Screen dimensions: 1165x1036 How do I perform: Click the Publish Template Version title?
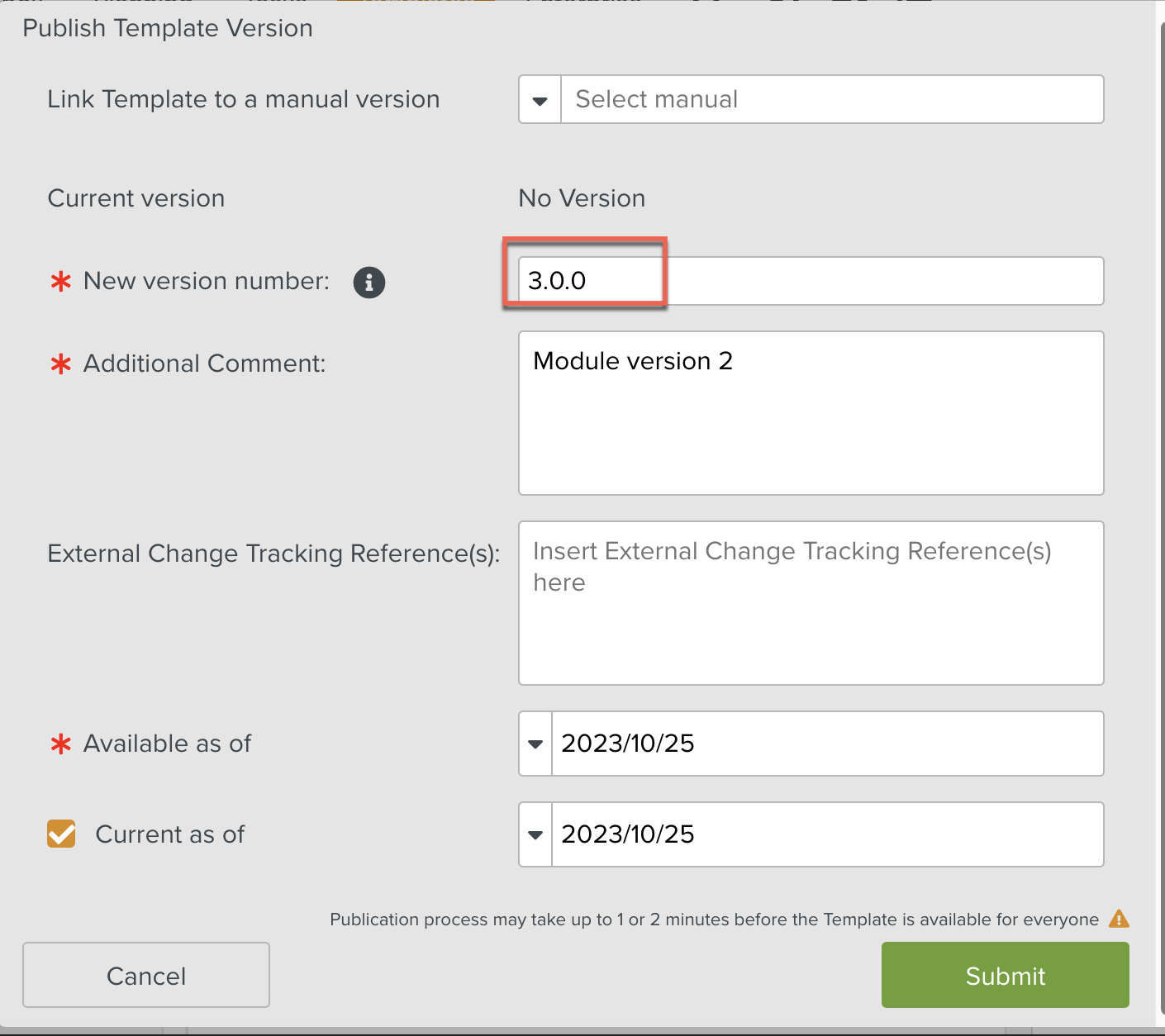pyautogui.click(x=168, y=28)
